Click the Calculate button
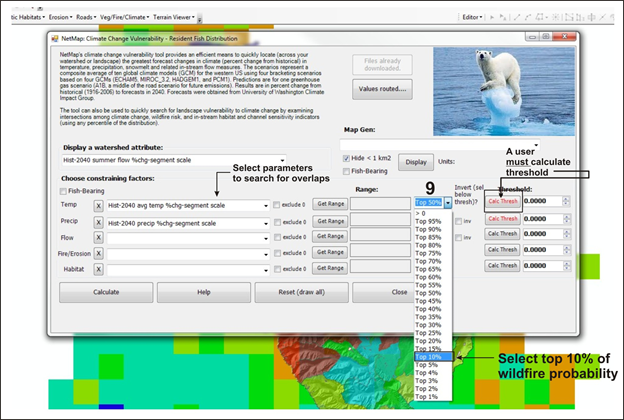 106,292
